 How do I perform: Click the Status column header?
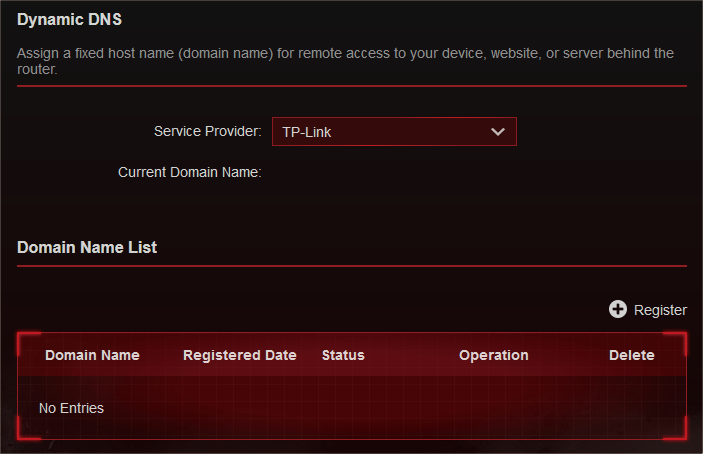(343, 355)
